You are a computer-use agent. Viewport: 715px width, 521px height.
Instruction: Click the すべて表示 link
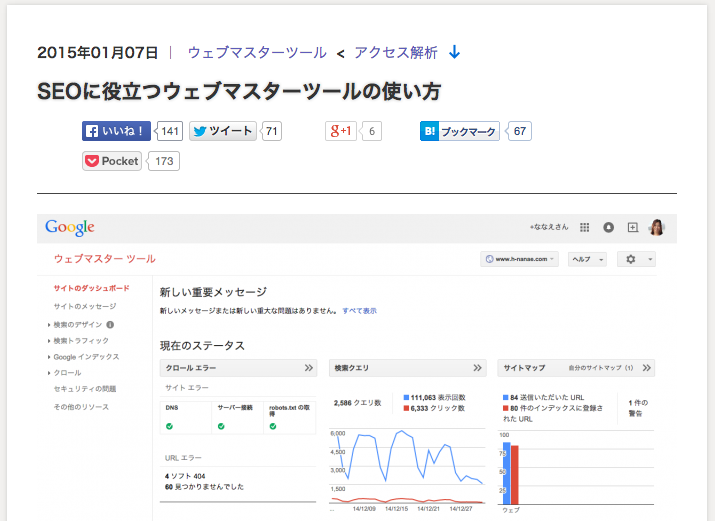pos(359,311)
